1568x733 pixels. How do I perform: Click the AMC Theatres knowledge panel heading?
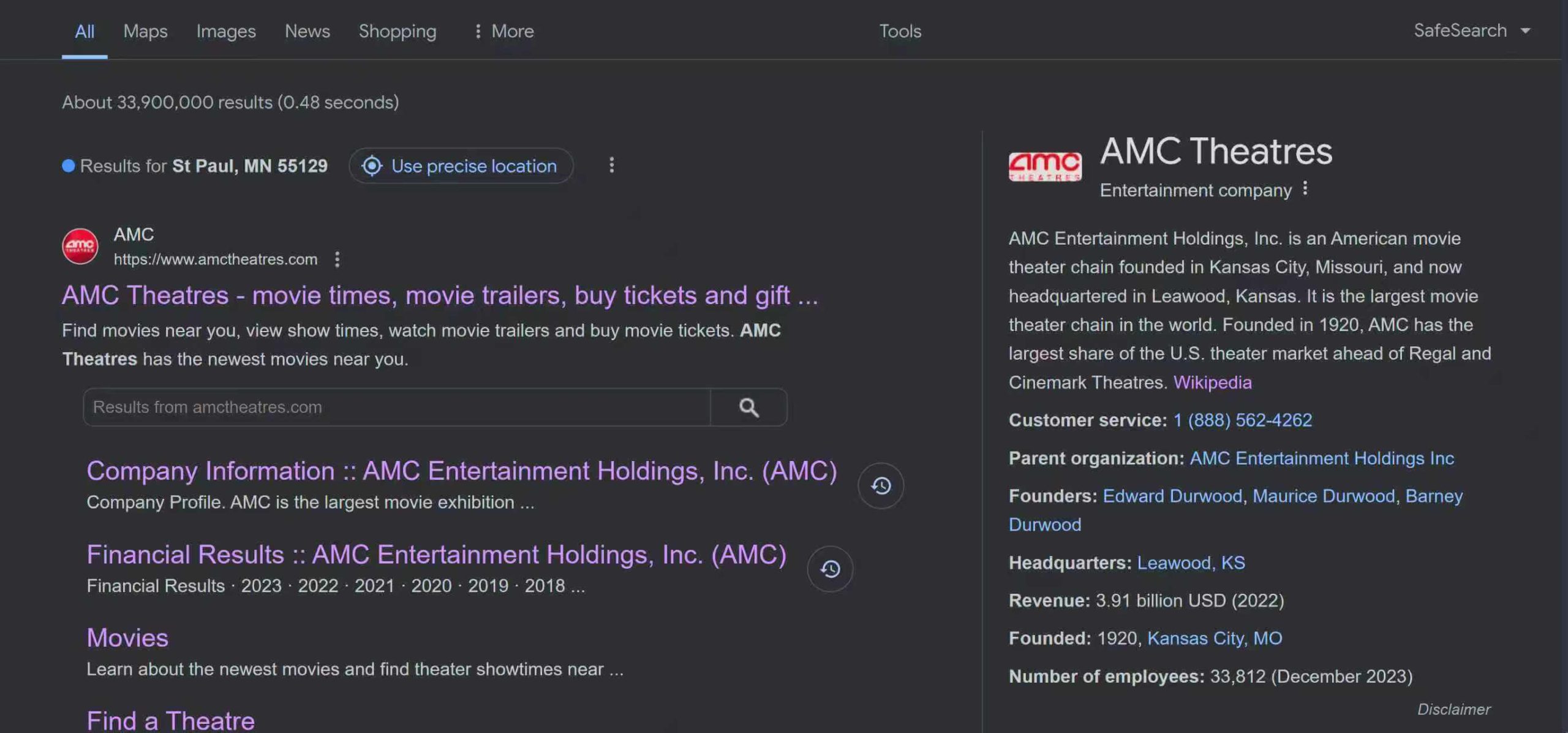click(x=1216, y=151)
